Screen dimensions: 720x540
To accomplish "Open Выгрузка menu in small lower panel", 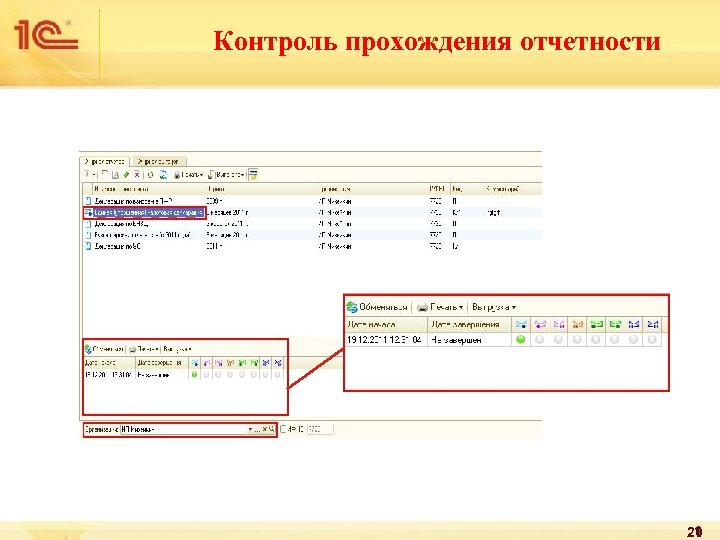I will point(178,349).
